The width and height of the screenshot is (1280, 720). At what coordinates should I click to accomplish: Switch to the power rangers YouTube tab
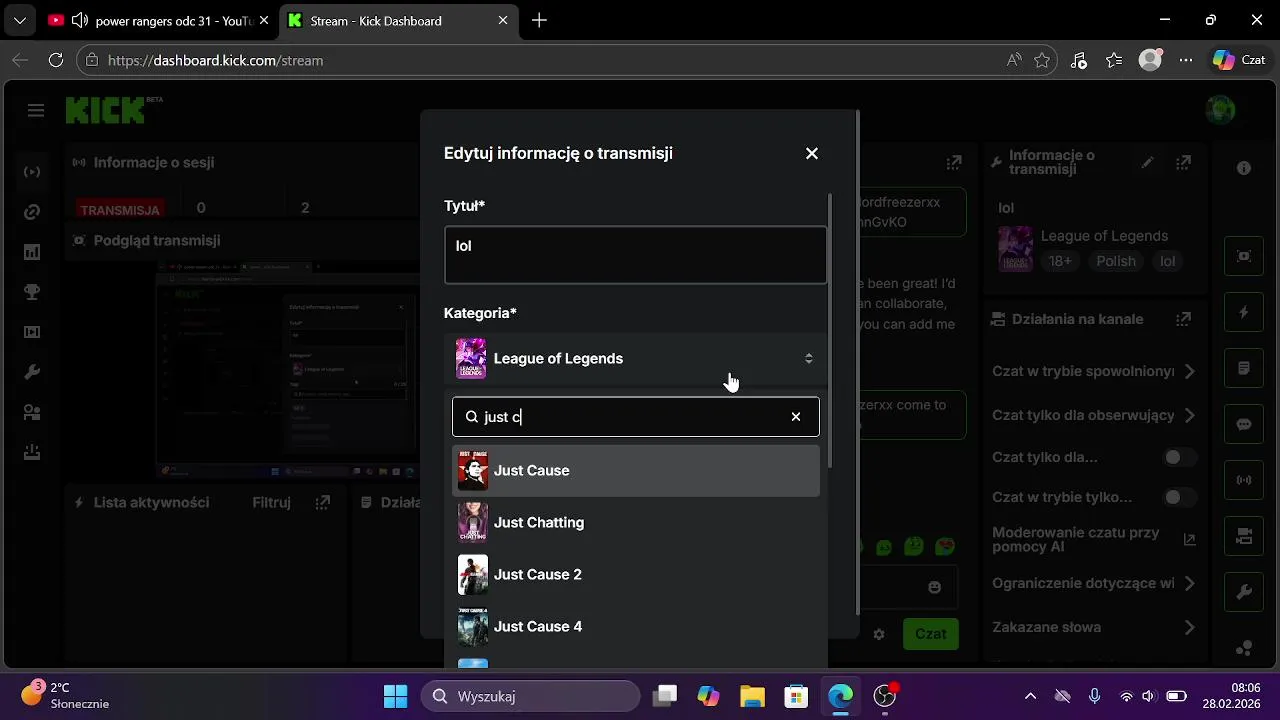click(157, 20)
